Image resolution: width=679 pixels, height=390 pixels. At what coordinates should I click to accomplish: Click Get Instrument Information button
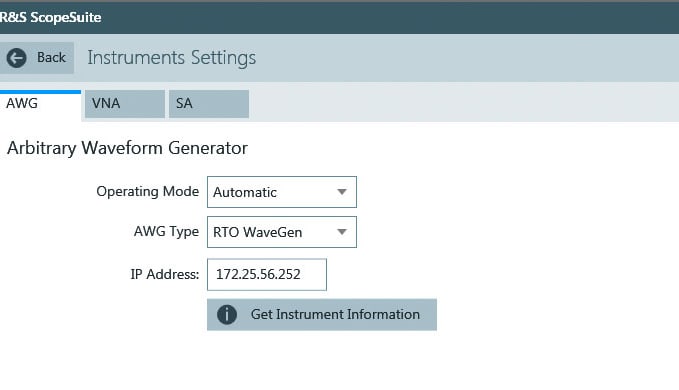click(x=322, y=315)
